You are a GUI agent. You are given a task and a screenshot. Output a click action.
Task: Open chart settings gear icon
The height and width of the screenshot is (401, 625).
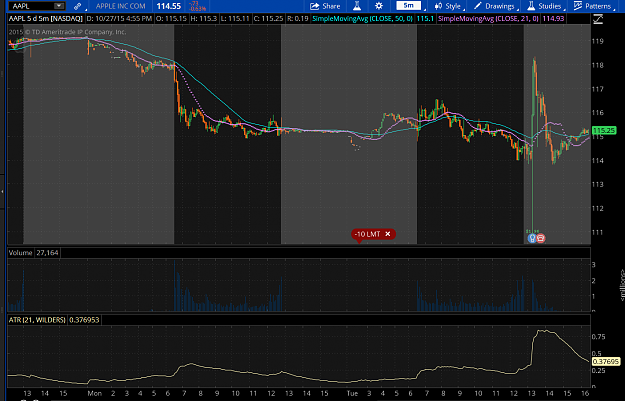pos(379,6)
